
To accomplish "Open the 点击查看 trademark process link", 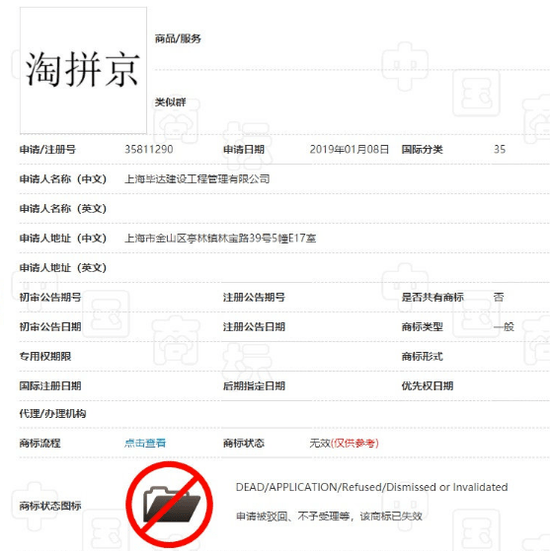I will pos(145,443).
